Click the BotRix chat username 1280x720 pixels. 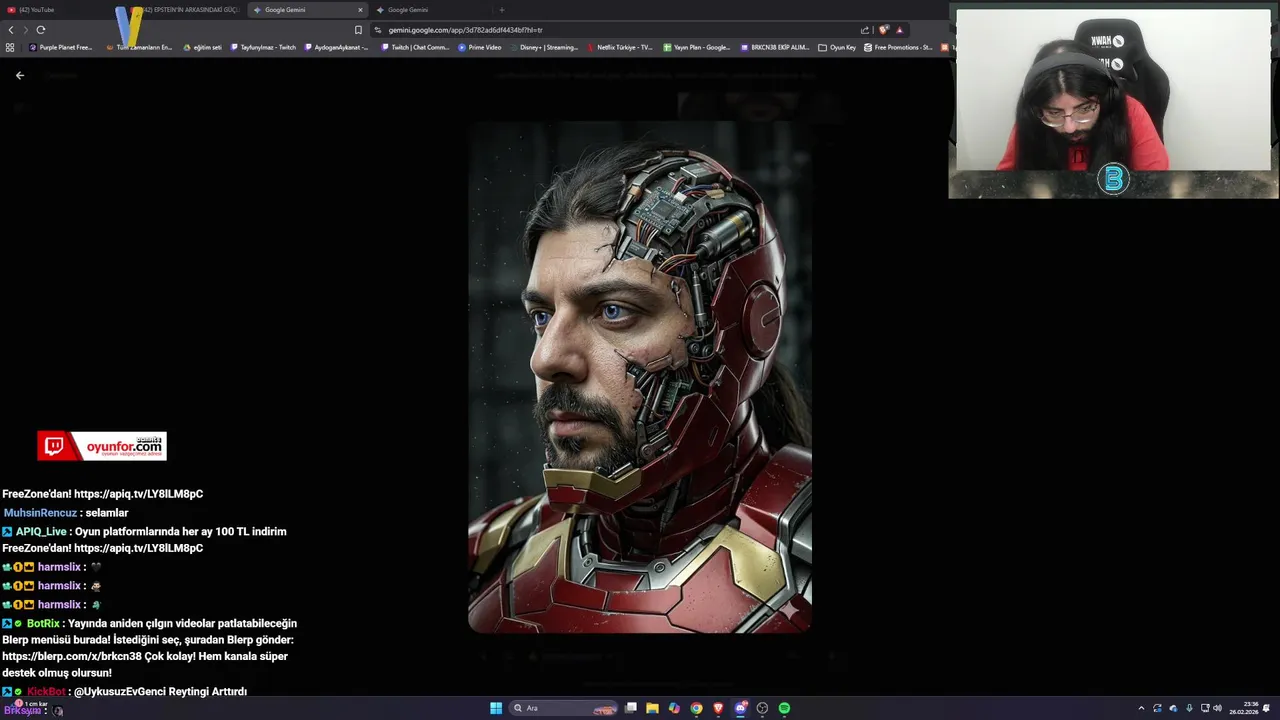44,624
